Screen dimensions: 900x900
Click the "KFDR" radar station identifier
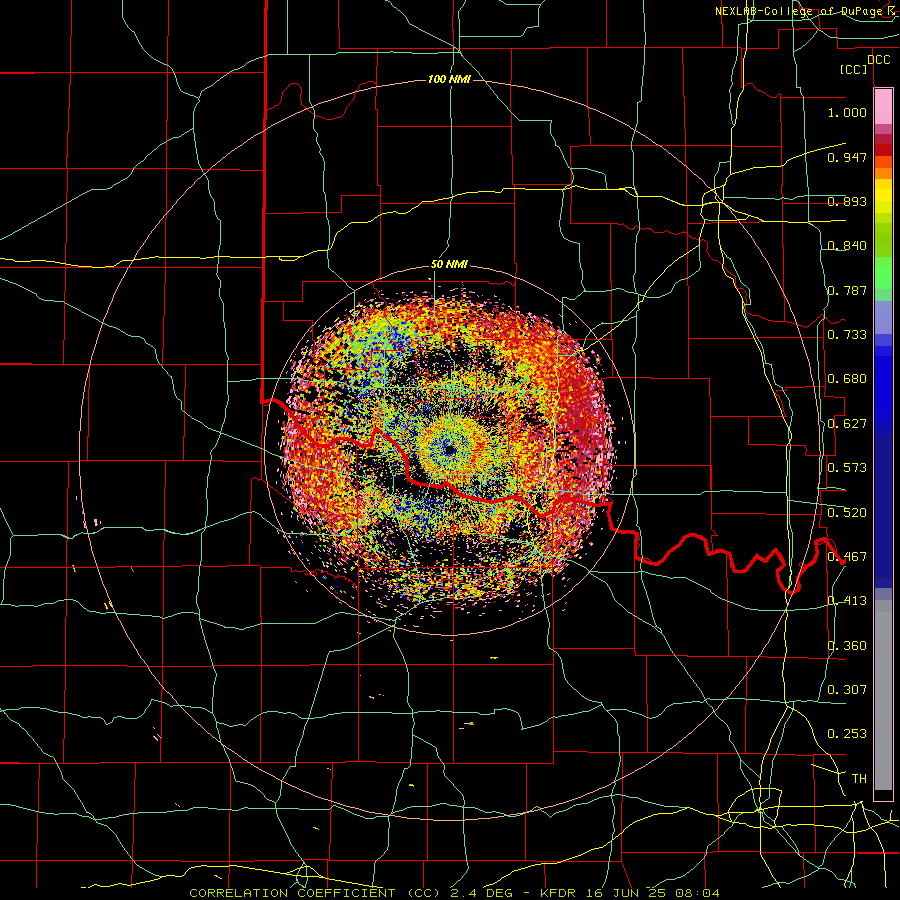point(560,893)
